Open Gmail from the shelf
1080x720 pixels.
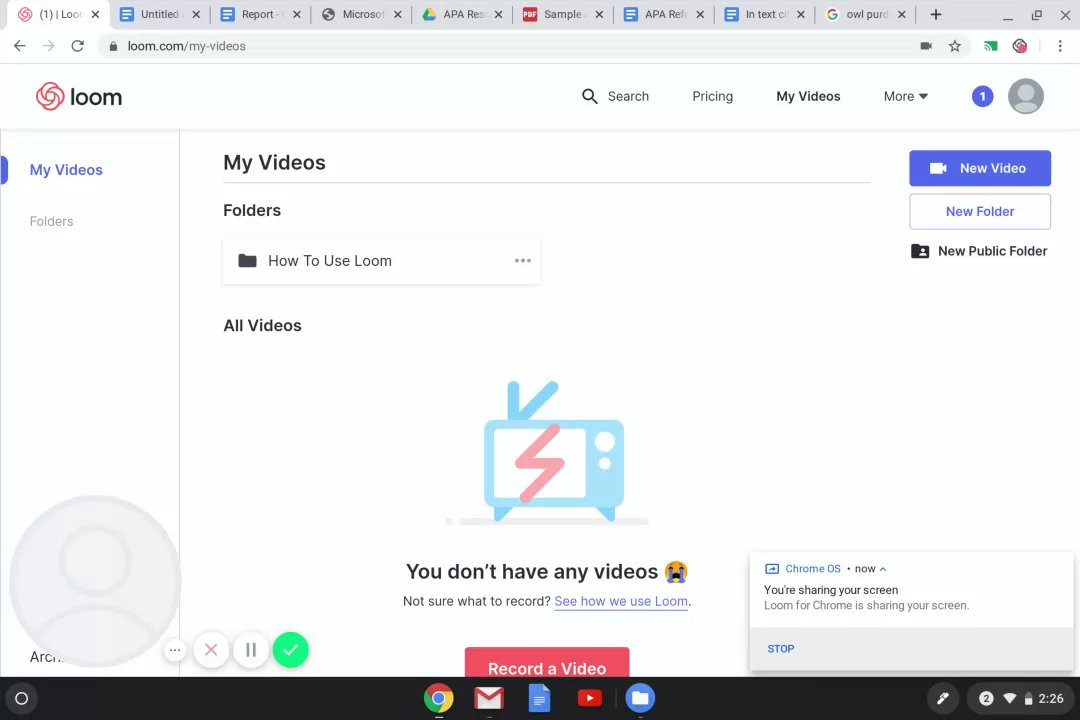[x=489, y=699]
